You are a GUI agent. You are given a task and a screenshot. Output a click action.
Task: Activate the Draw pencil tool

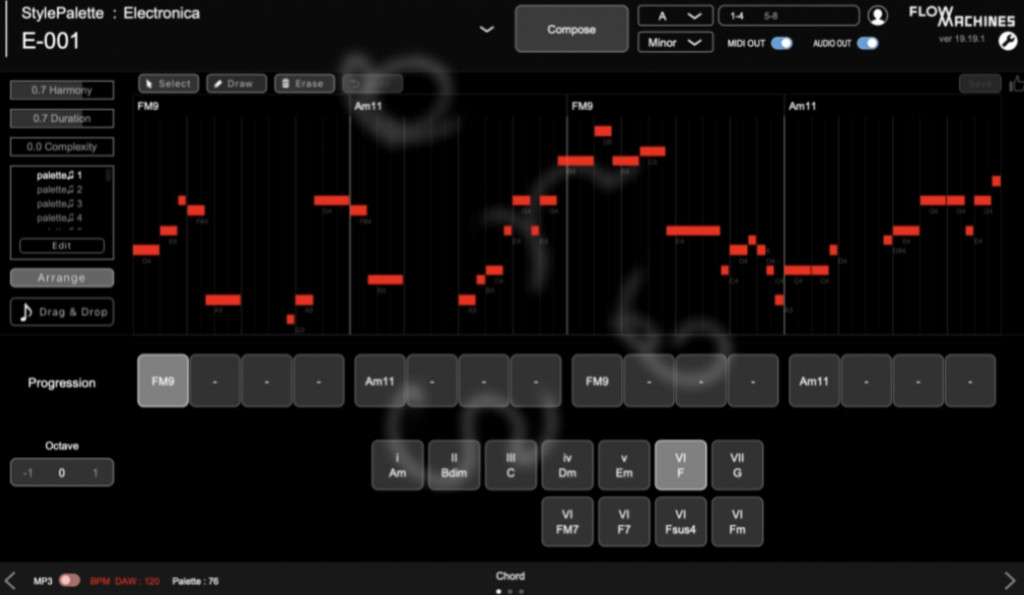[236, 84]
